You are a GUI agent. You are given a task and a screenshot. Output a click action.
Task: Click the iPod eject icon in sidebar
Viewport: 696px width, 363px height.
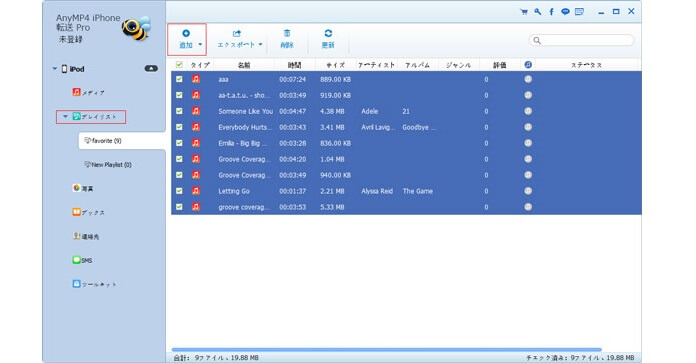pyautogui.click(x=151, y=69)
